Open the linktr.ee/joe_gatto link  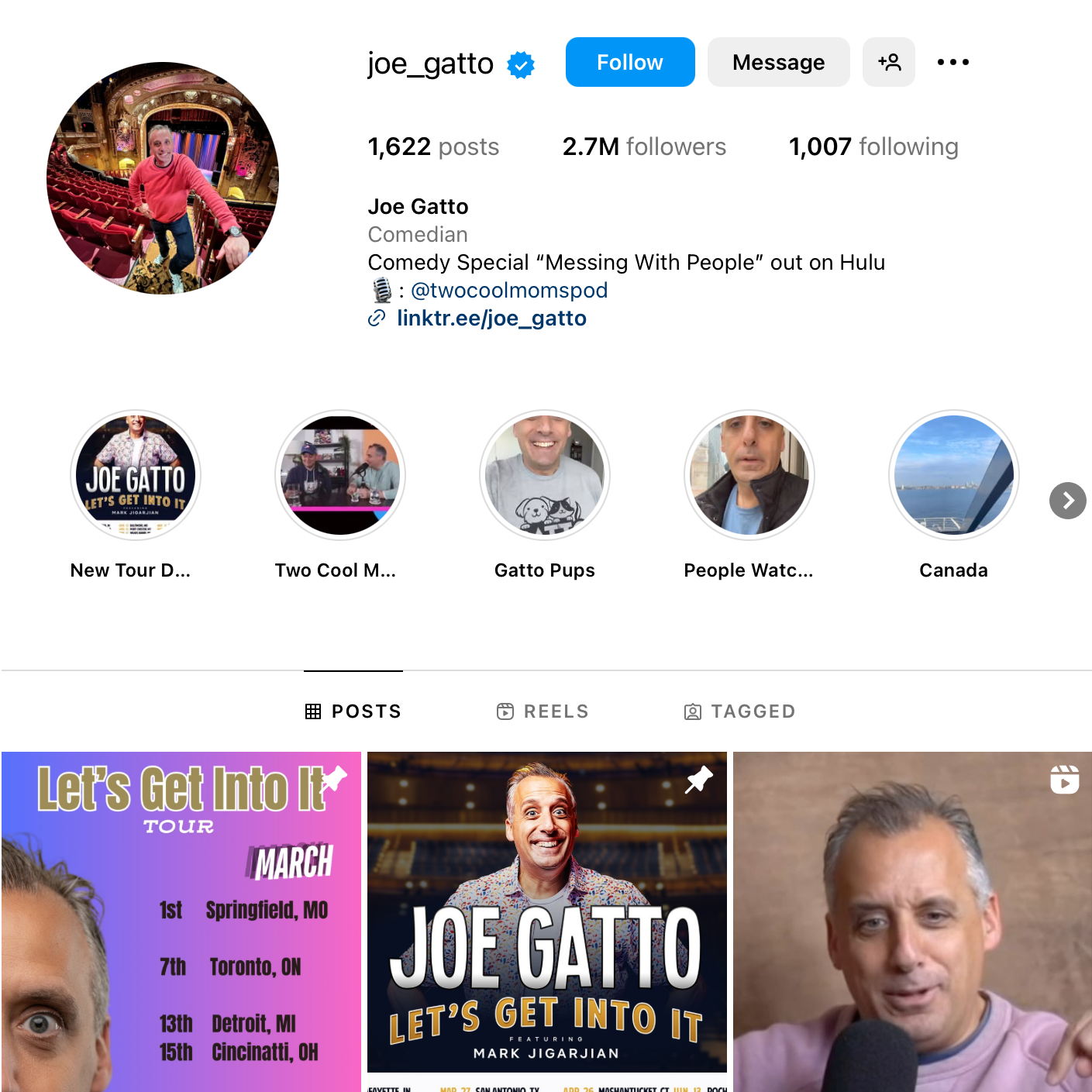click(491, 318)
